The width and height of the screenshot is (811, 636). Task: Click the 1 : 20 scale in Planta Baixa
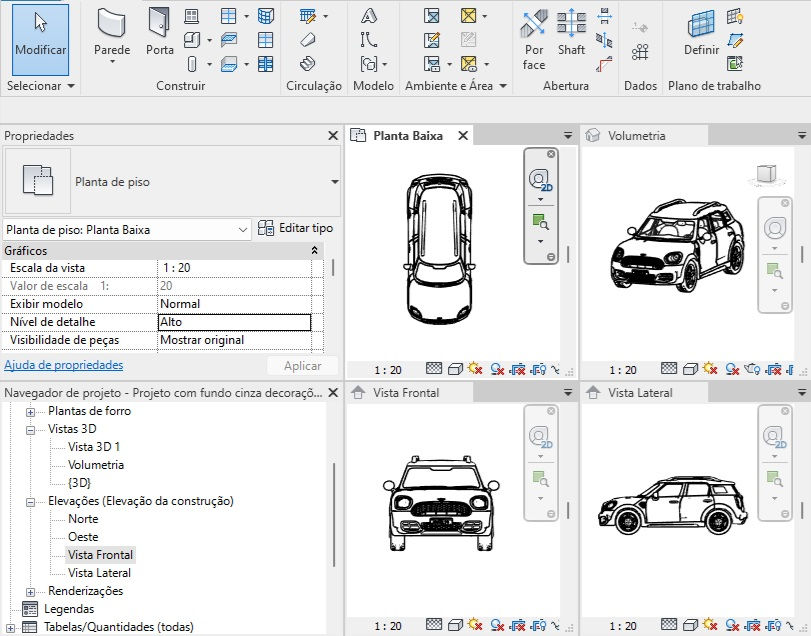click(x=388, y=370)
